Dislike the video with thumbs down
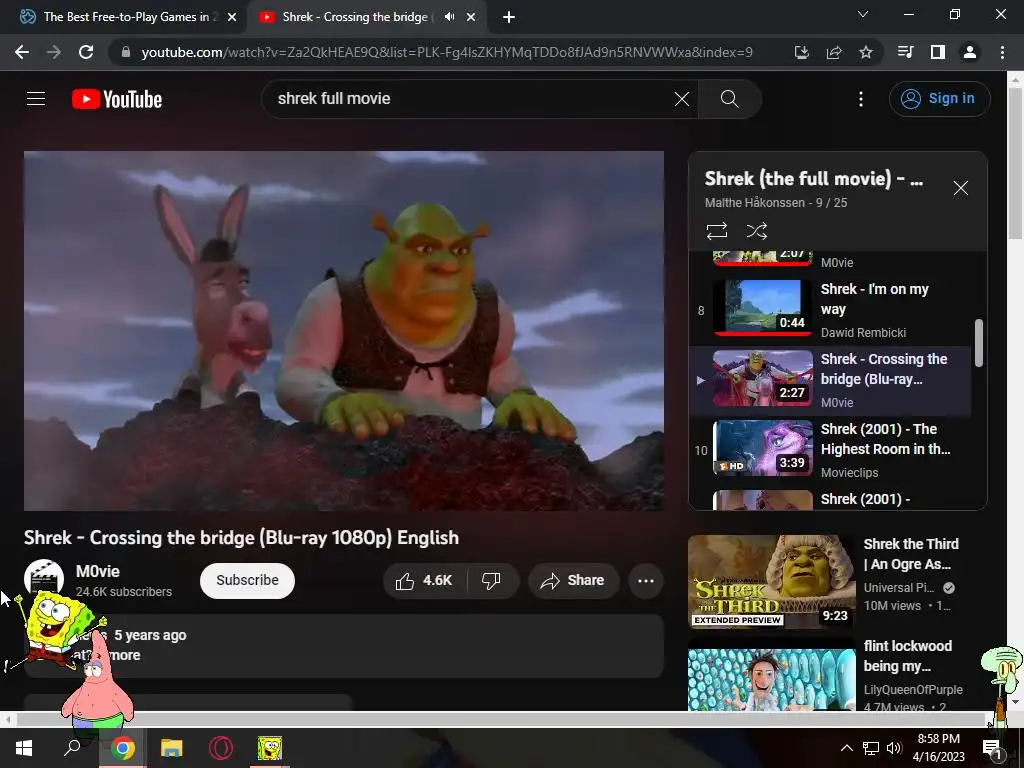Screen dimensions: 1024x768 pyautogui.click(x=491, y=581)
